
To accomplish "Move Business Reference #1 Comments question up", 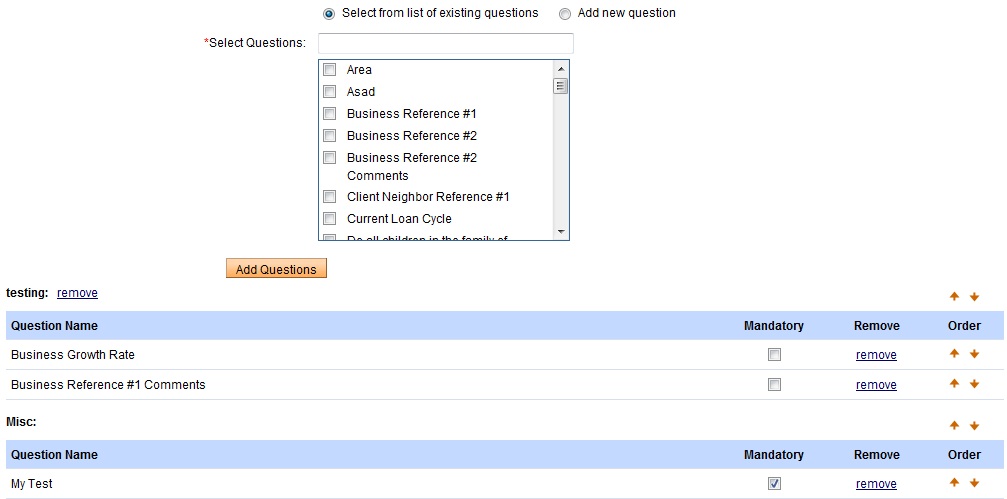I will click(954, 384).
